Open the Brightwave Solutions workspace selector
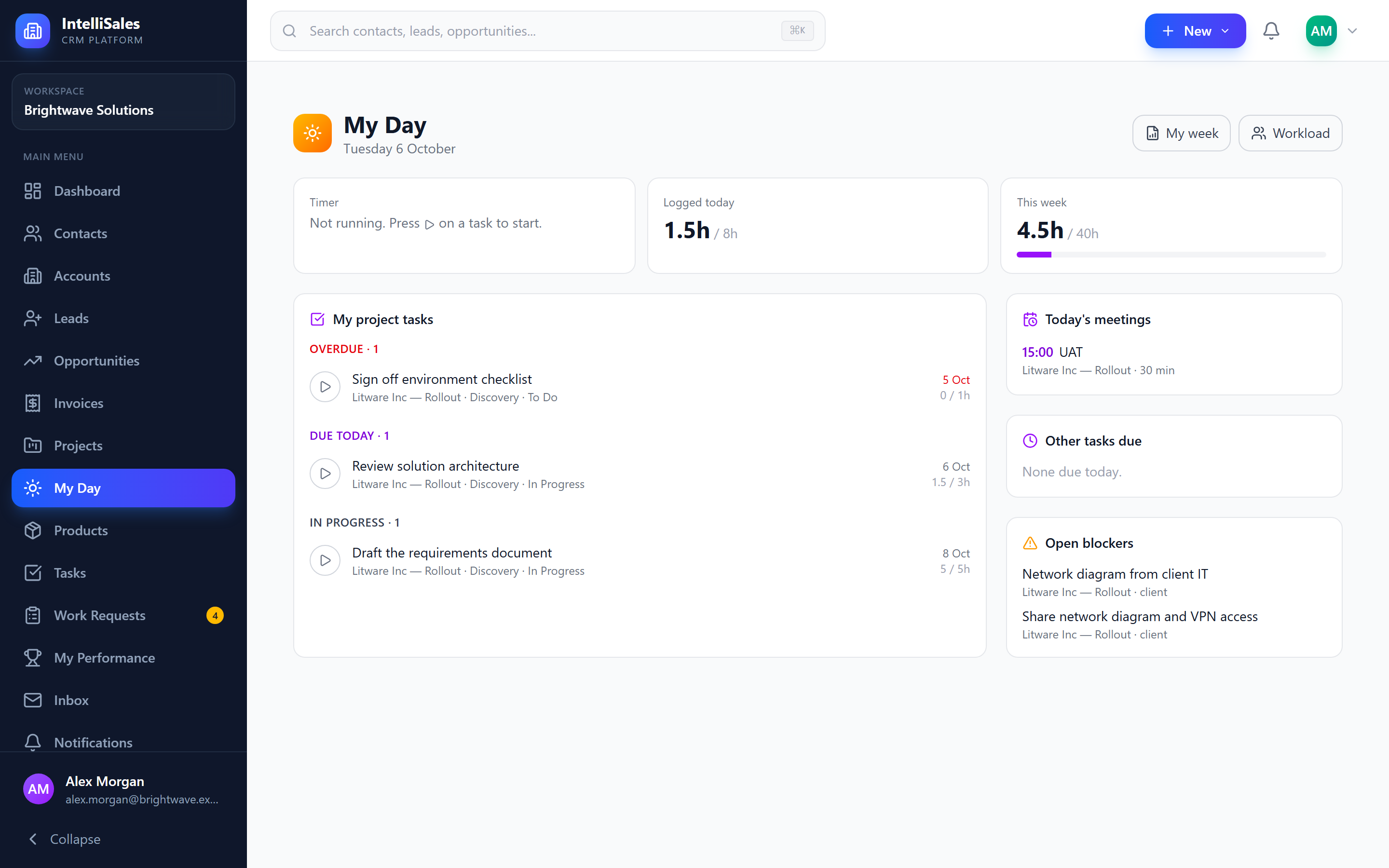This screenshot has height=868, width=1389. click(123, 102)
